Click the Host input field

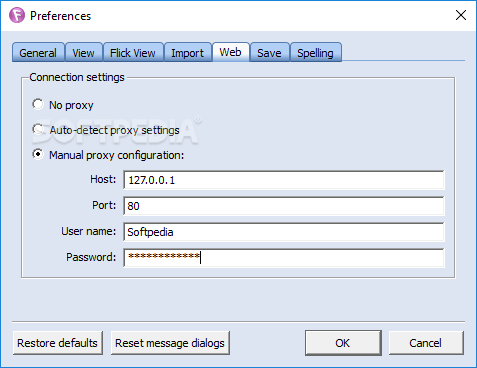pos(284,180)
